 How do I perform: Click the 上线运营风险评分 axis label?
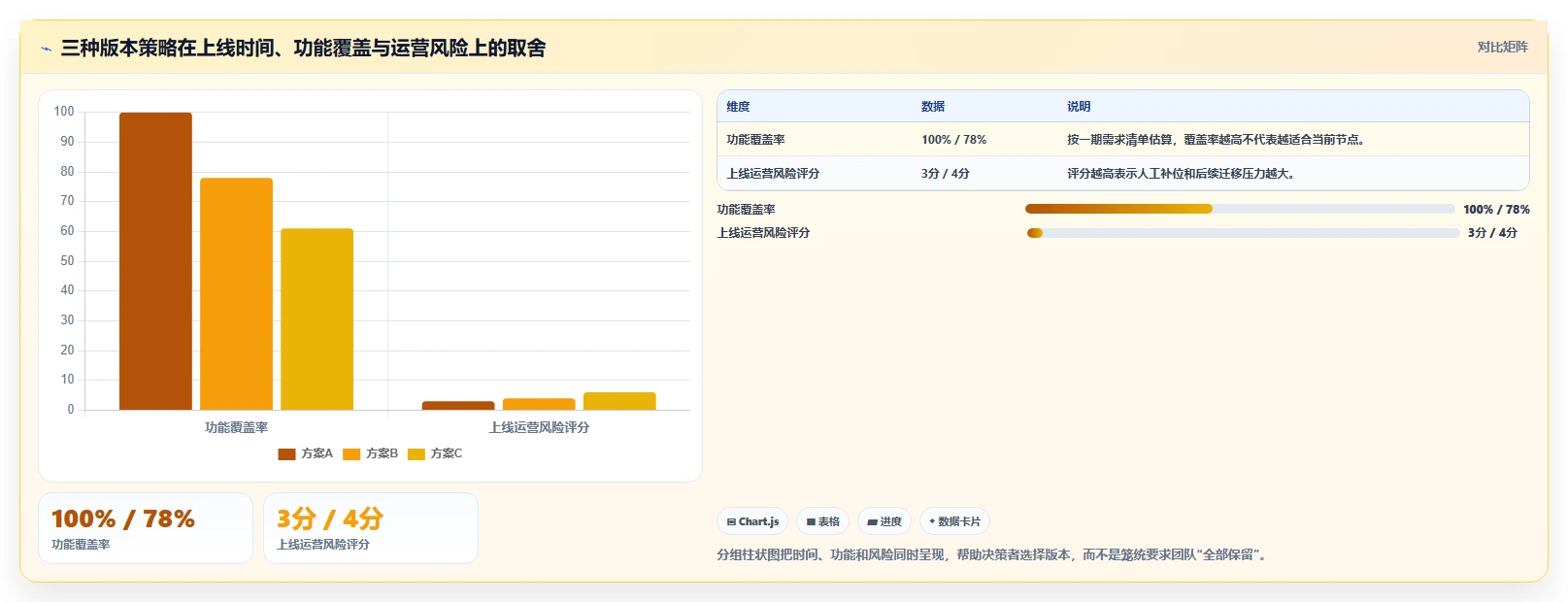[x=539, y=427]
